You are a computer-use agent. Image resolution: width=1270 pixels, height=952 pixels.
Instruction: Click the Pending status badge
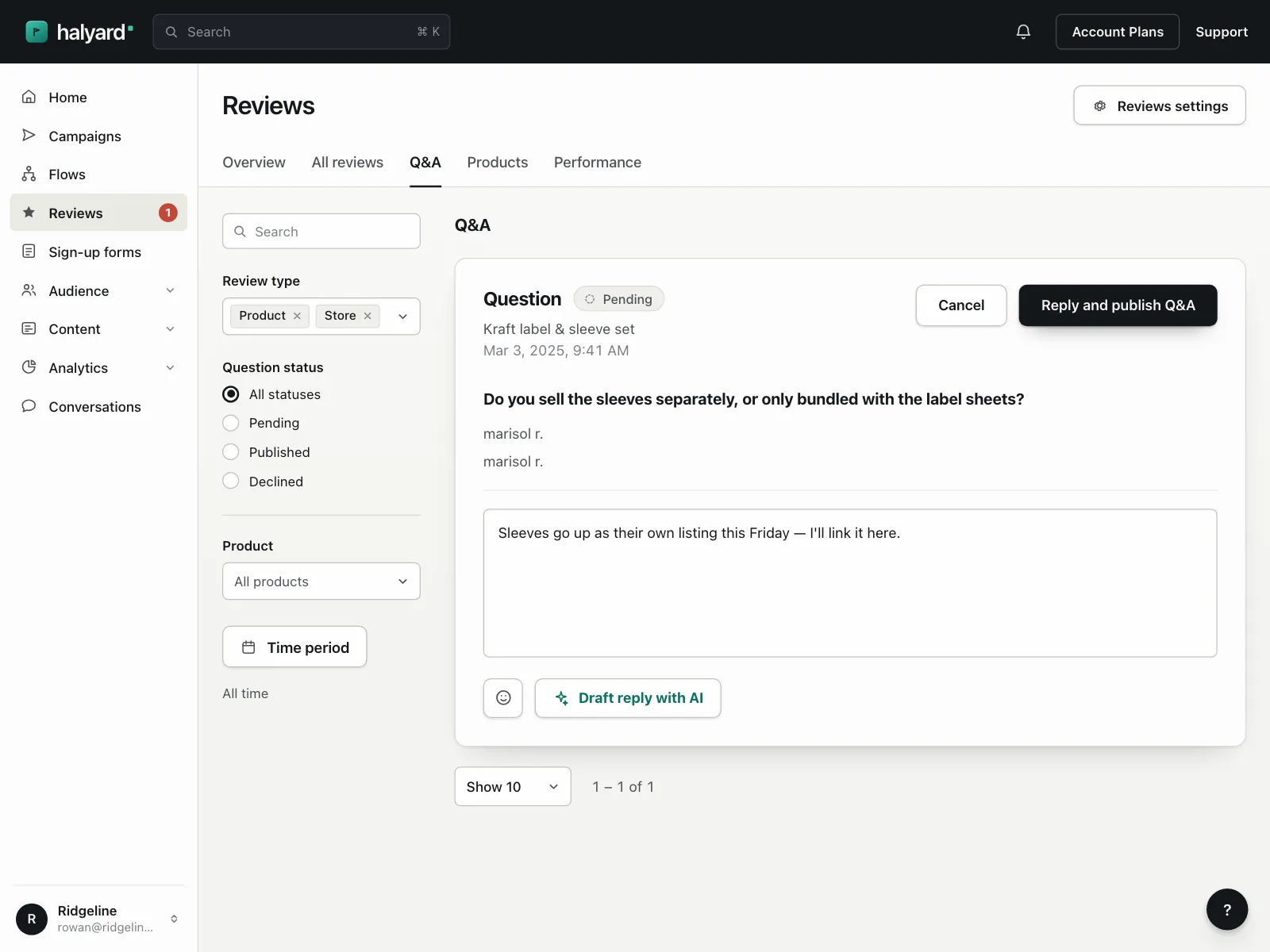pos(619,299)
